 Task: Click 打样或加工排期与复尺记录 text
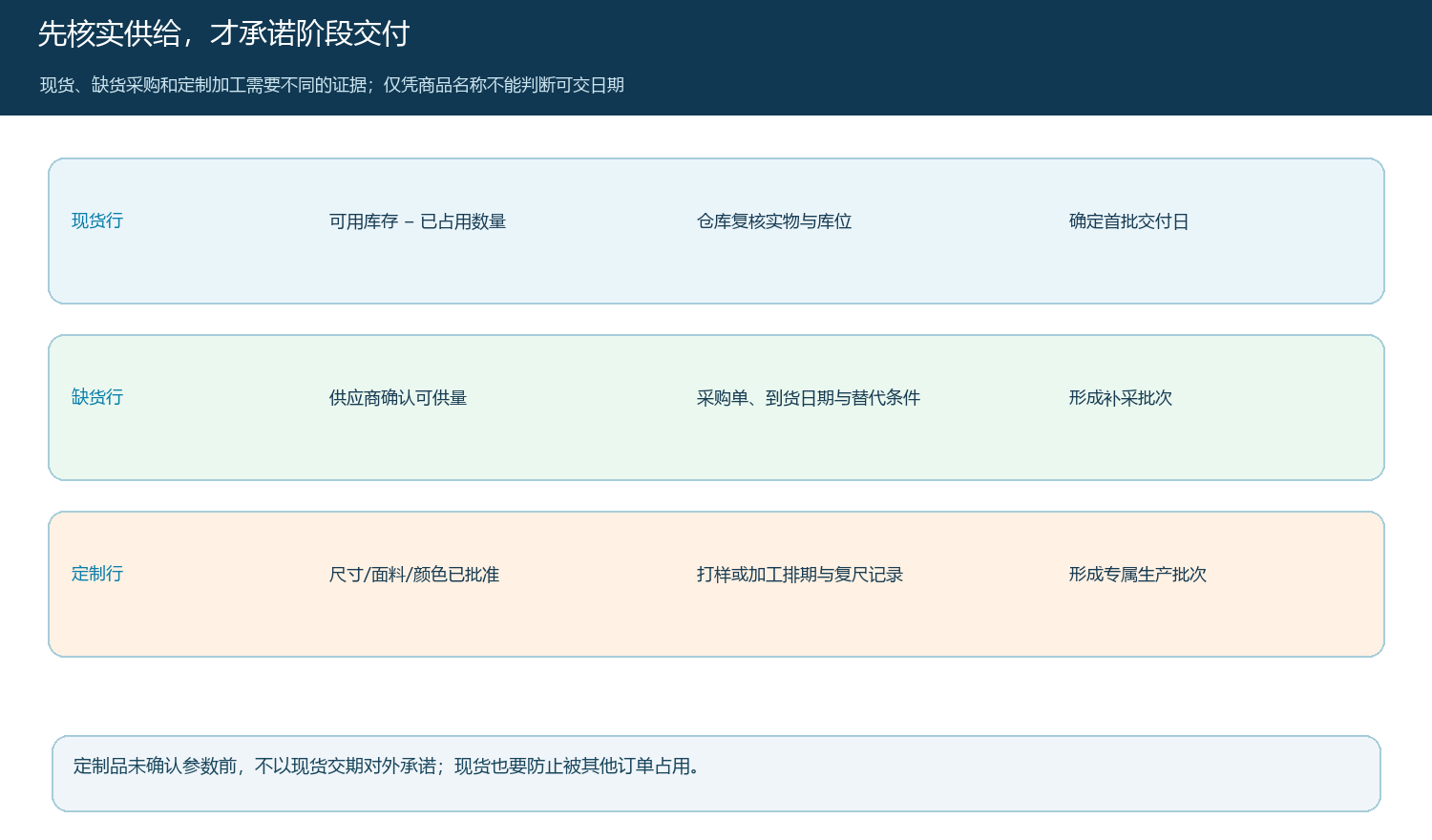tap(800, 575)
